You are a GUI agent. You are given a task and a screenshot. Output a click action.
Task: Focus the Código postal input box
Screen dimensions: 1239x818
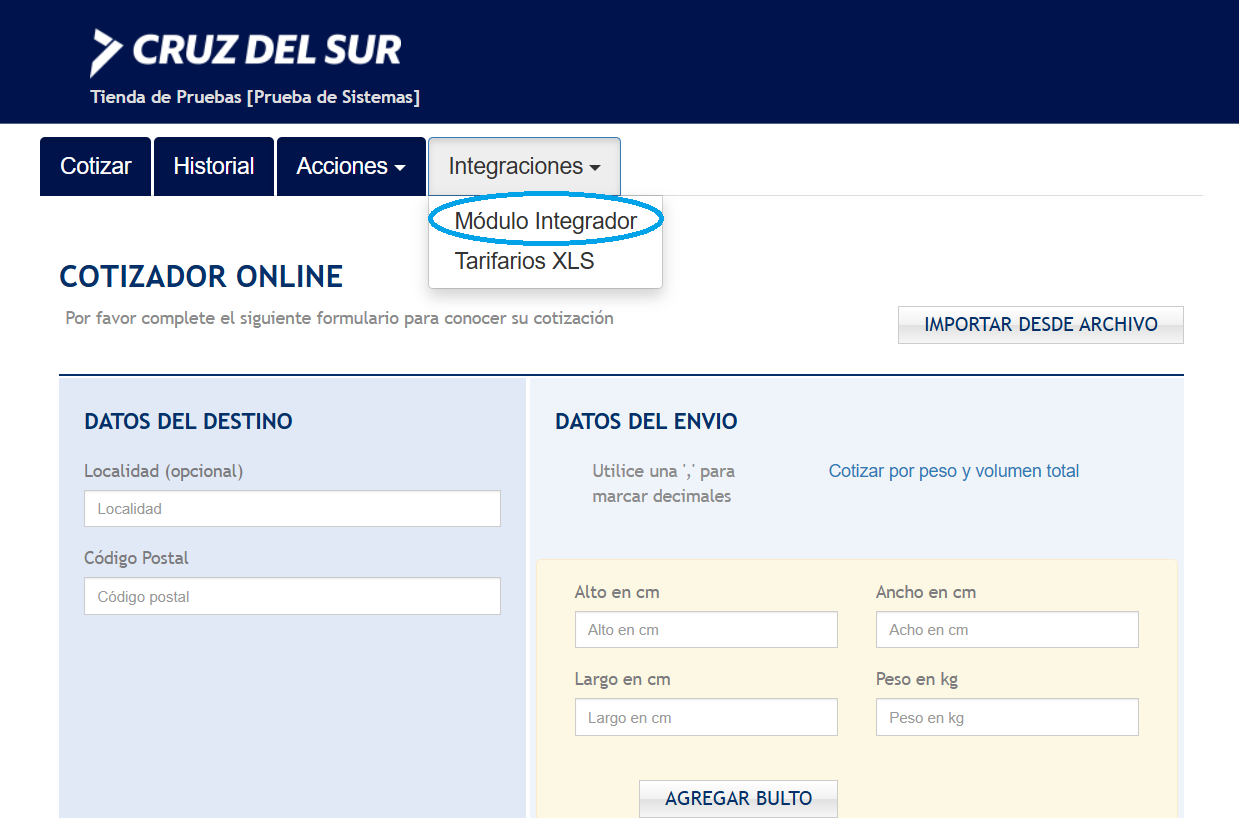[292, 596]
